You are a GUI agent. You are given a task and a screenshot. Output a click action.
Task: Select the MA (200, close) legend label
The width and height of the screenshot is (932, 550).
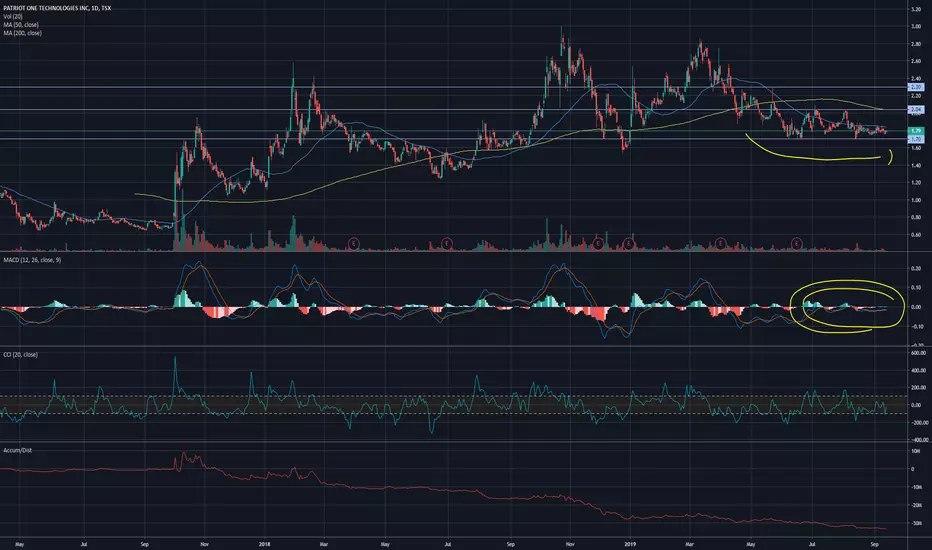[23, 33]
